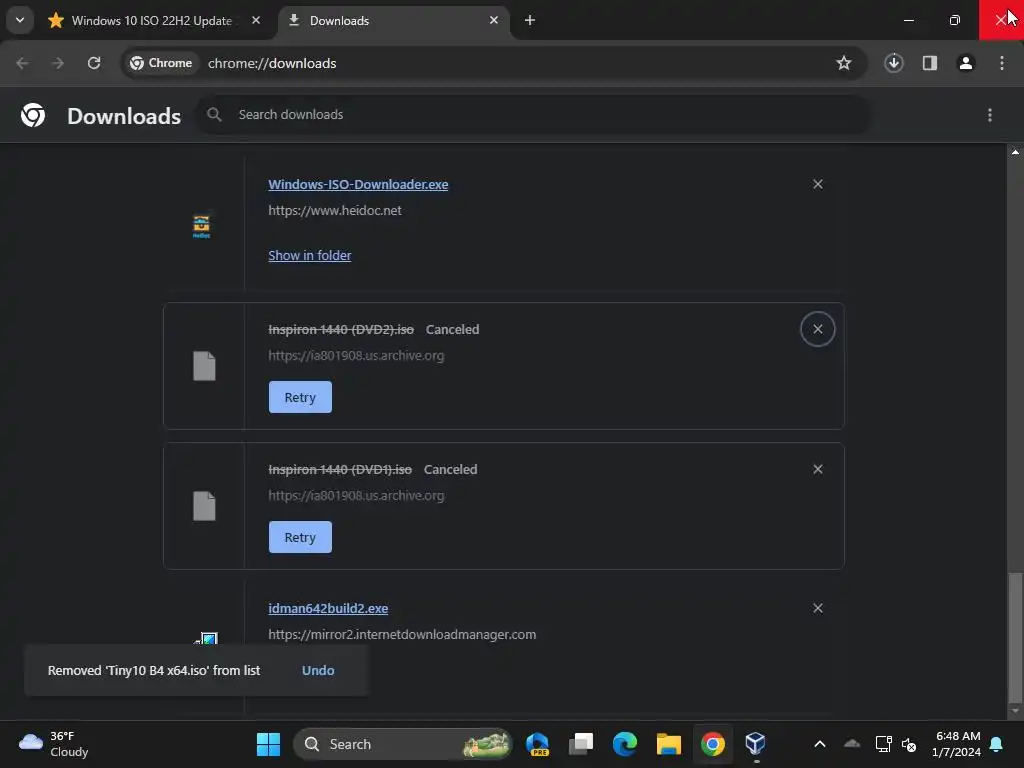Close the Downloads tab

click(494, 20)
